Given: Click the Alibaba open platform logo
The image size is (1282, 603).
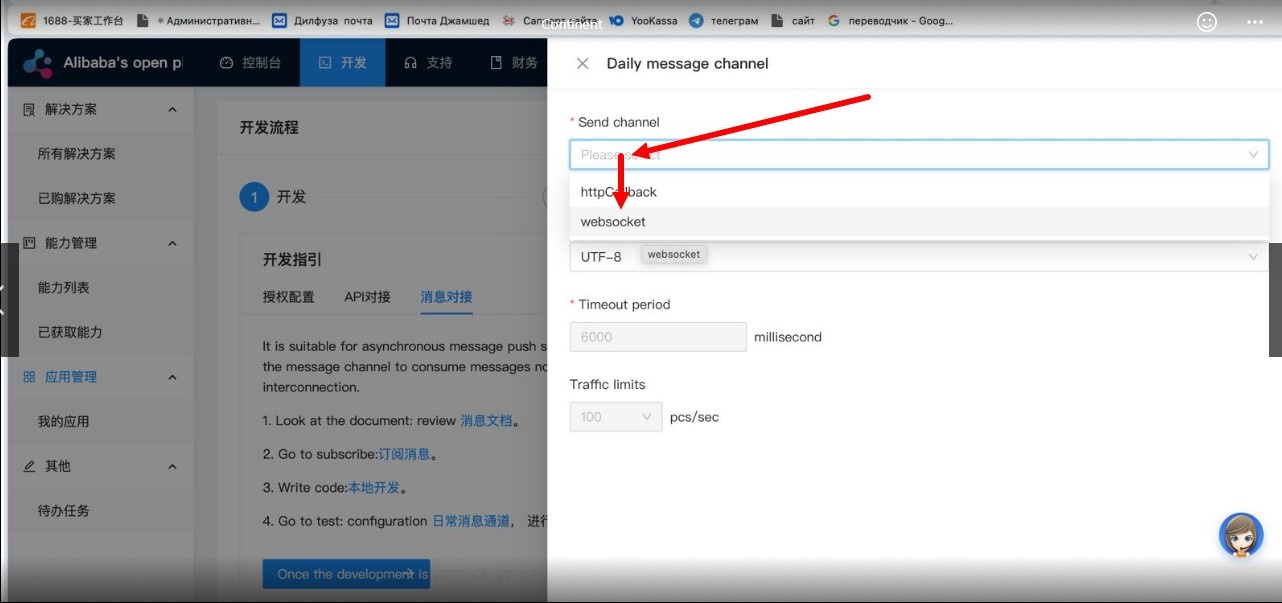Looking at the screenshot, I should (38, 63).
